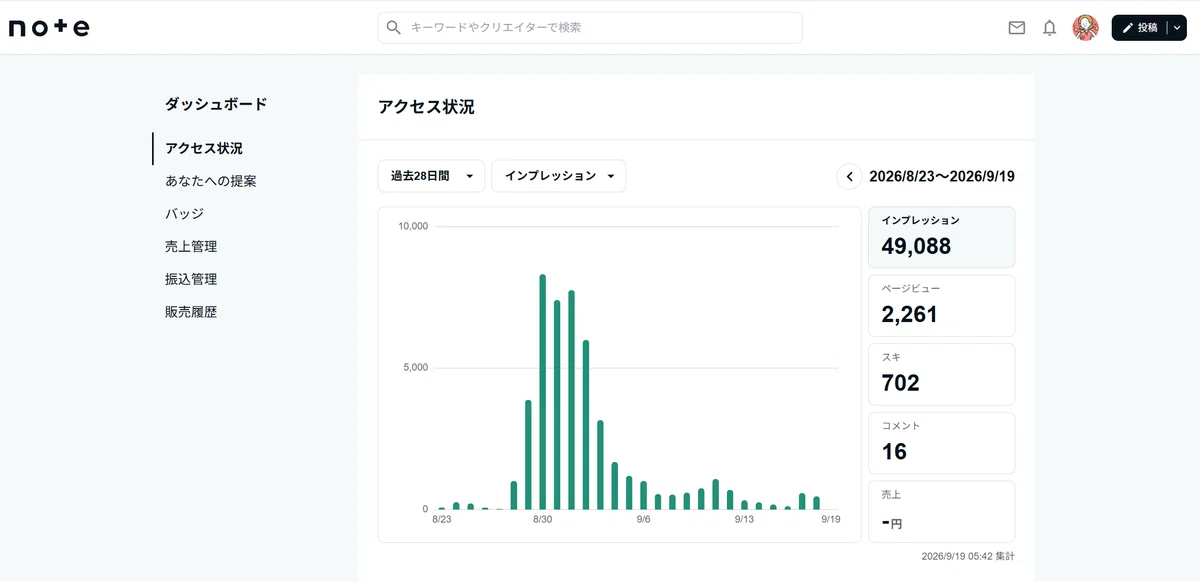Image resolution: width=1200 pixels, height=582 pixels.
Task: Select the ページビュー 2,261 card
Action: click(941, 306)
